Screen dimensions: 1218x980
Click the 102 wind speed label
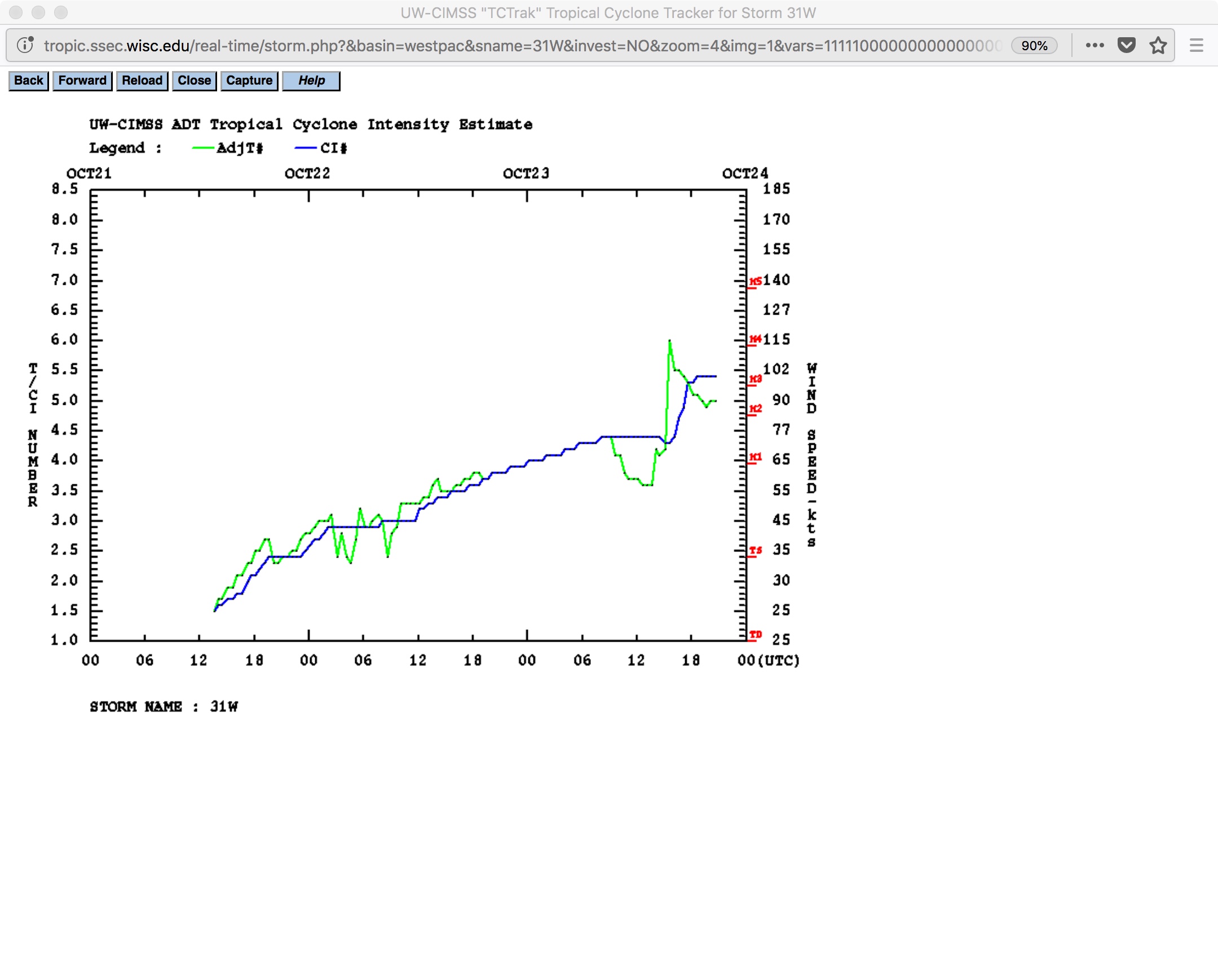pyautogui.click(x=776, y=369)
